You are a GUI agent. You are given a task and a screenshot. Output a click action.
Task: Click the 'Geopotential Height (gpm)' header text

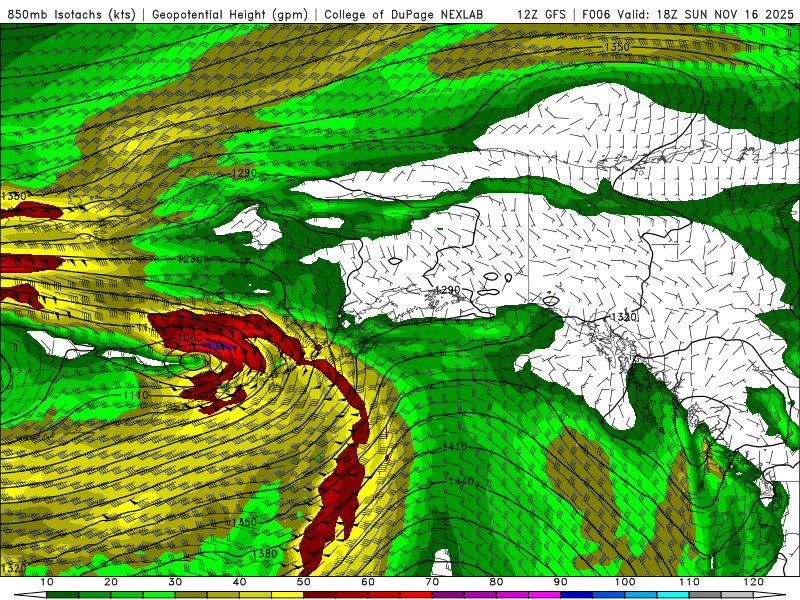coord(230,14)
